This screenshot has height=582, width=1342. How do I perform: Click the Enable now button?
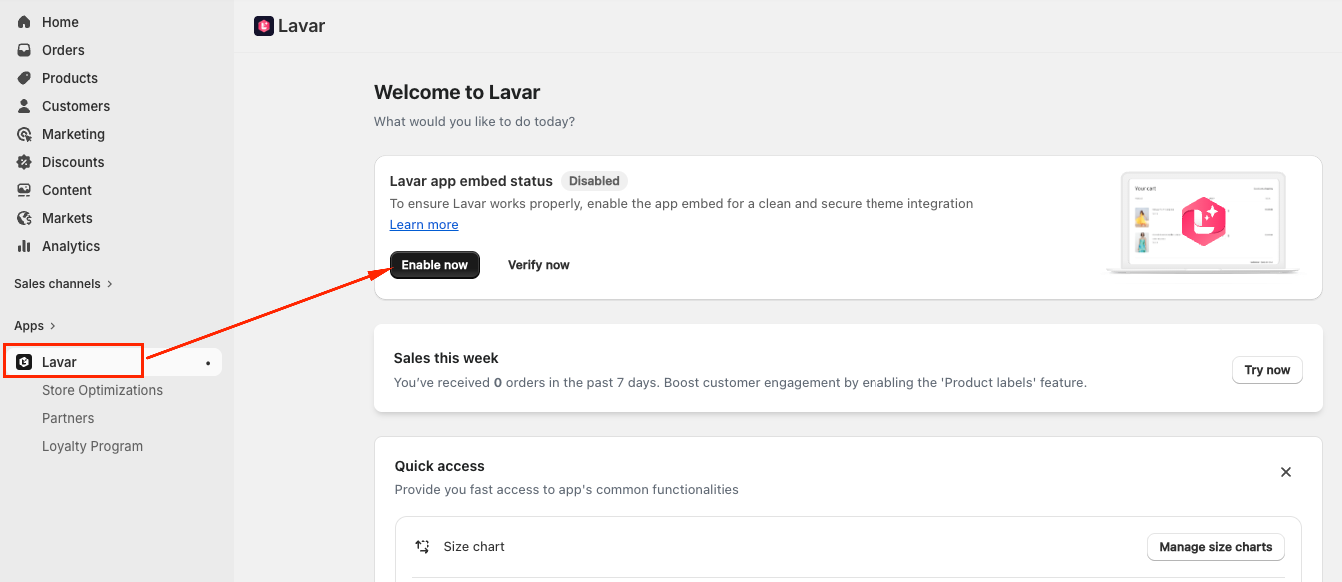click(435, 265)
